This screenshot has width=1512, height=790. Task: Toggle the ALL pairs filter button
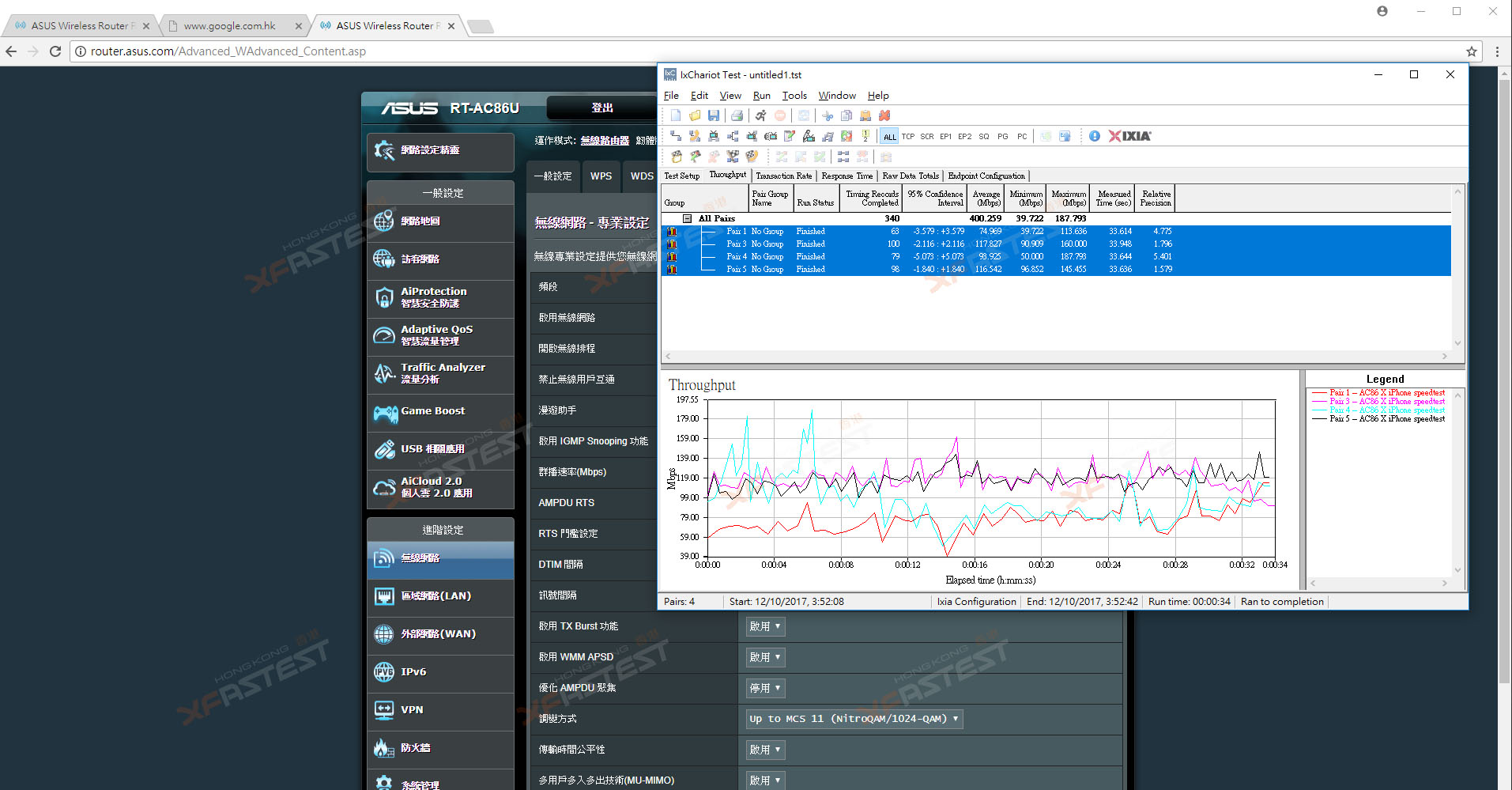tap(889, 136)
